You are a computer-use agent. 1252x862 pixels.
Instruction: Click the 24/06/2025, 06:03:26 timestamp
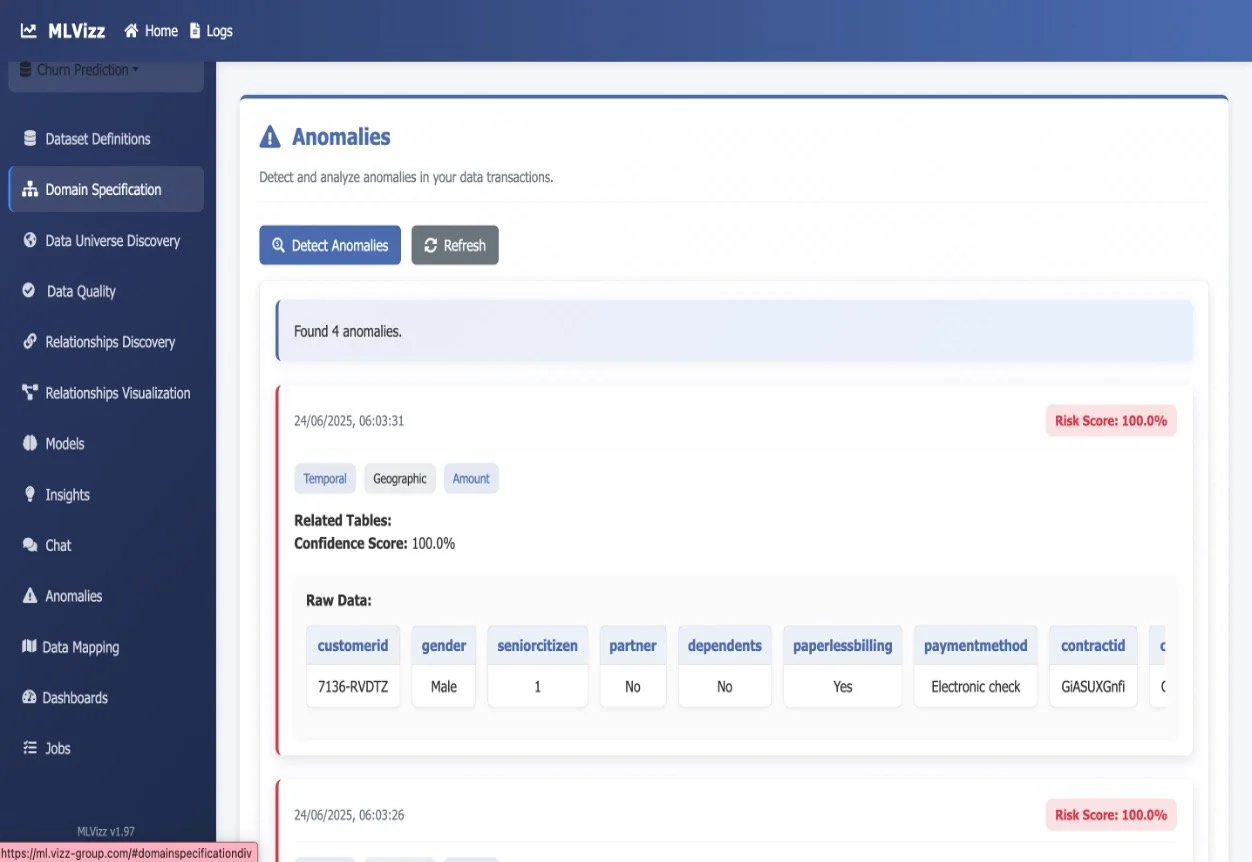pos(349,815)
